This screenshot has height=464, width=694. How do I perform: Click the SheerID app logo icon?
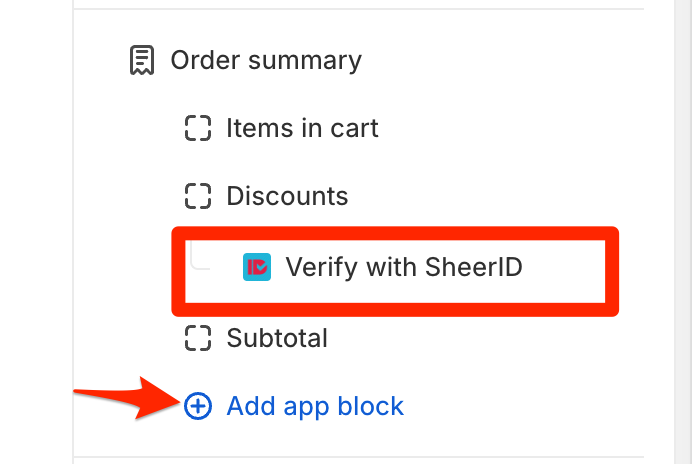(257, 267)
